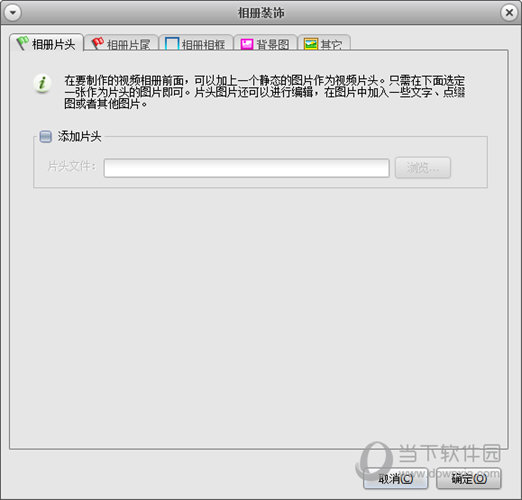Switch to the 相册相框 tab
Viewport: 522px width, 500px height.
196,43
